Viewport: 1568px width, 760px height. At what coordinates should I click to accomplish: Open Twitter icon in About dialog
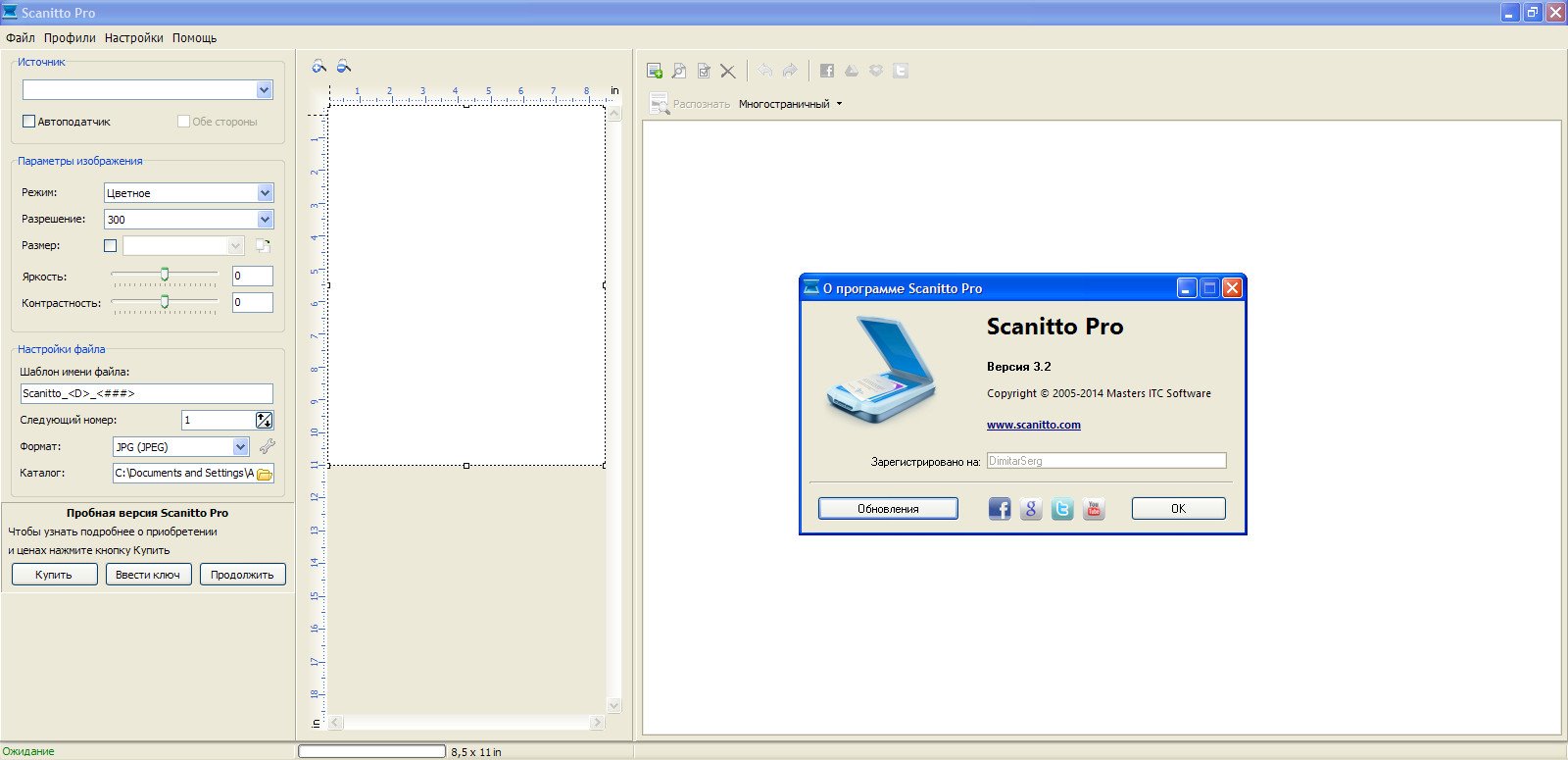[1062, 508]
